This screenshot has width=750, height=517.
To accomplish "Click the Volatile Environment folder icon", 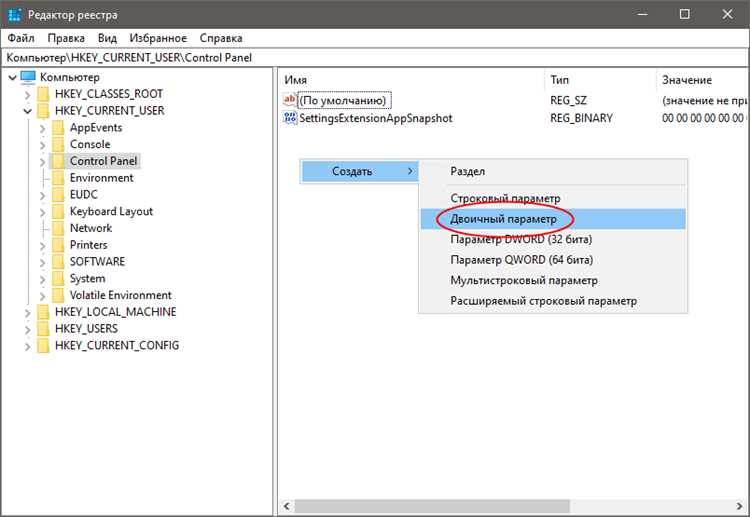I will pos(58,295).
